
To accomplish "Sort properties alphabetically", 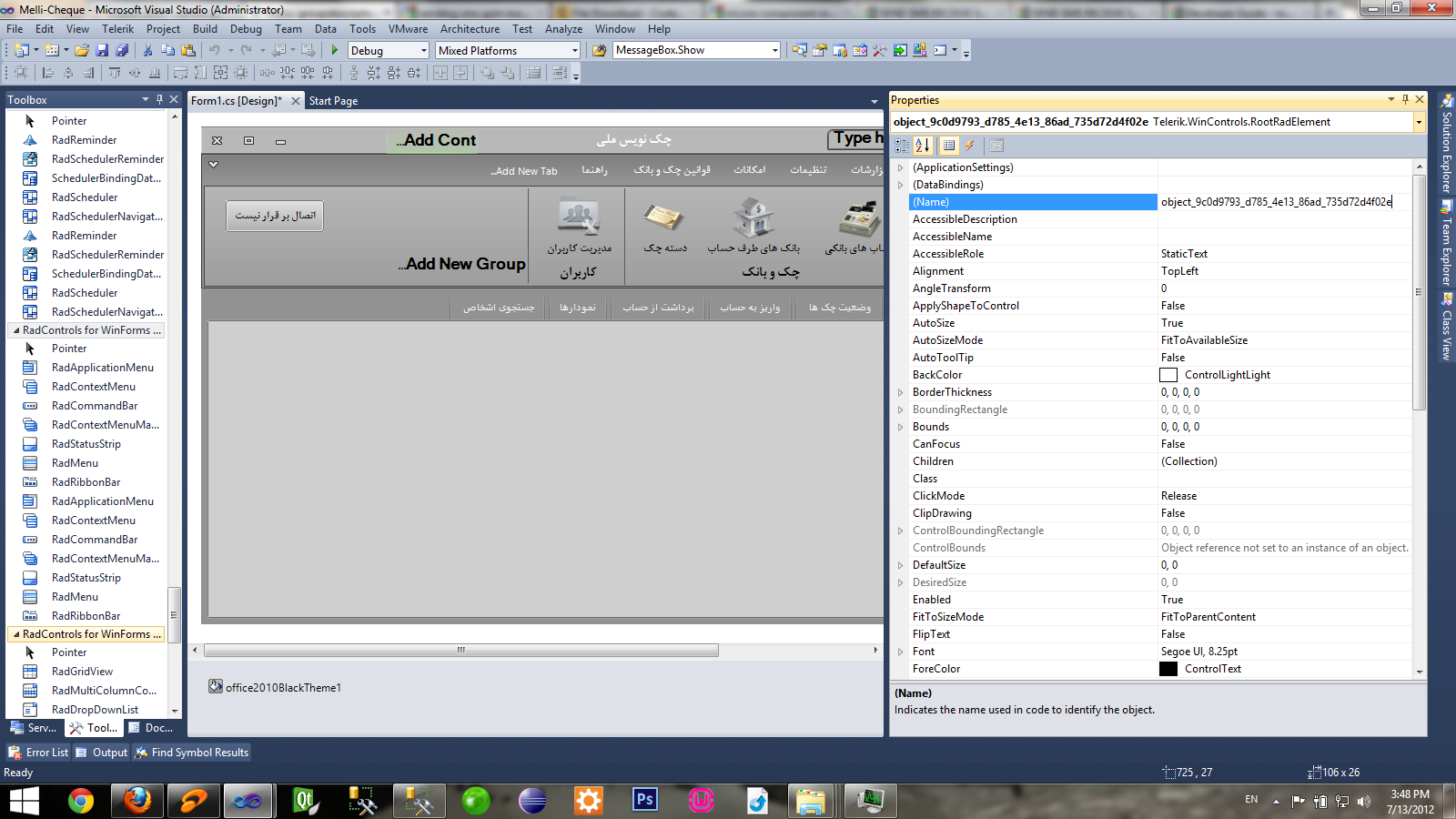I will click(x=923, y=146).
